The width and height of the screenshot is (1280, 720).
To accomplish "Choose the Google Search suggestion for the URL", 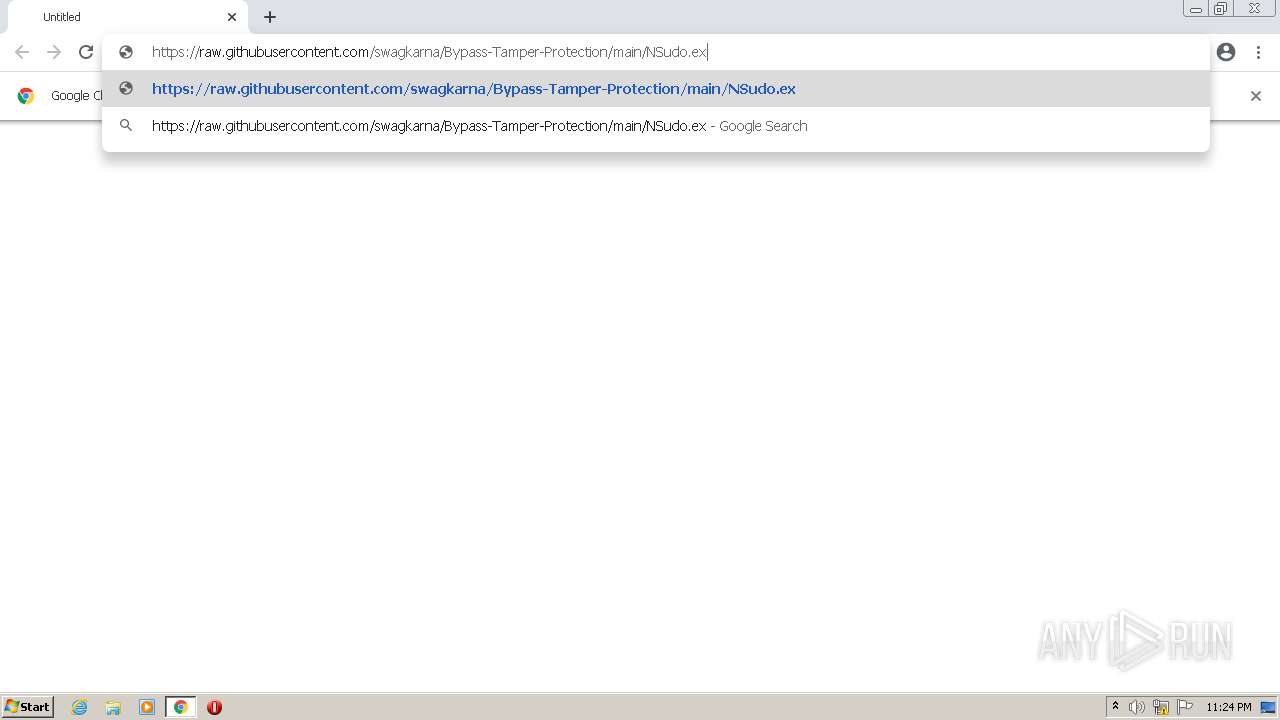I will (x=656, y=126).
